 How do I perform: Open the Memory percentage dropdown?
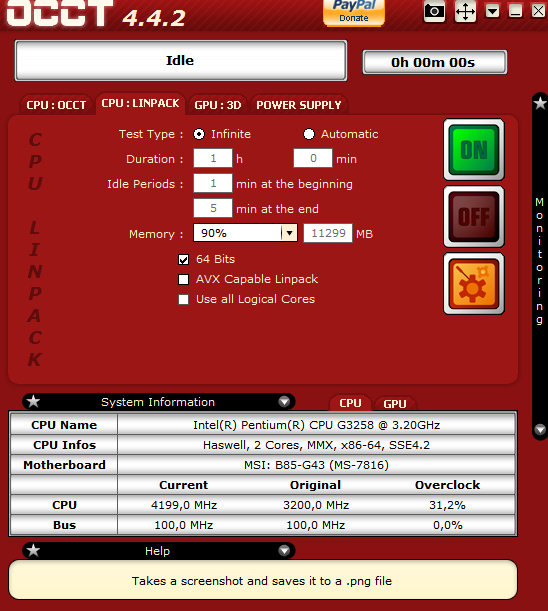pyautogui.click(x=289, y=233)
